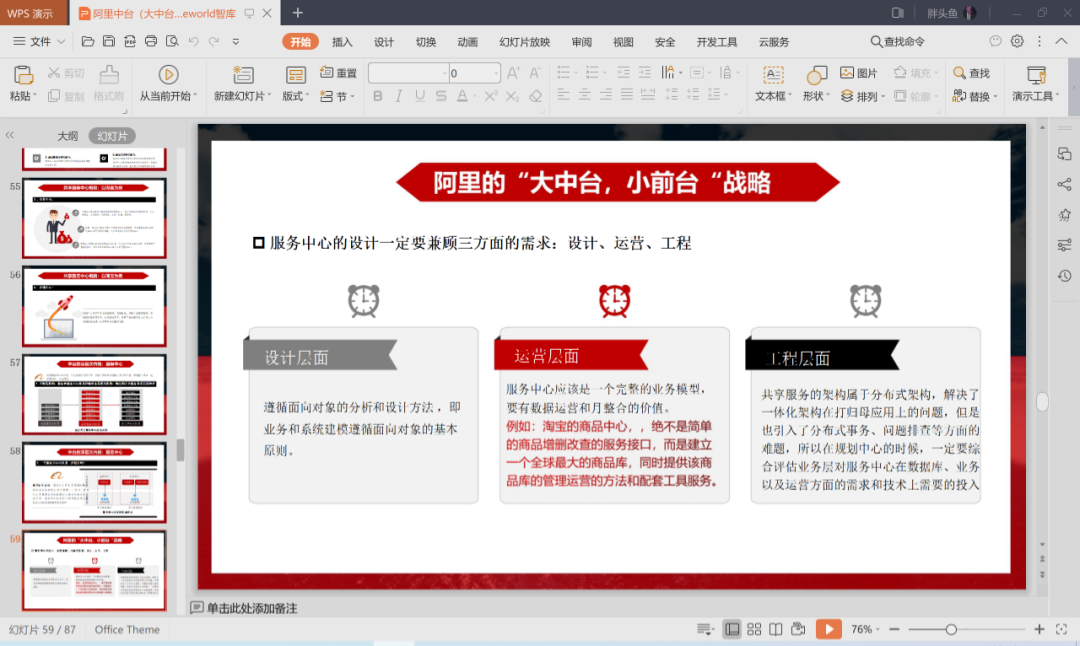Click the Clear Formatting eraser icon
The height and width of the screenshot is (646, 1080).
[535, 96]
